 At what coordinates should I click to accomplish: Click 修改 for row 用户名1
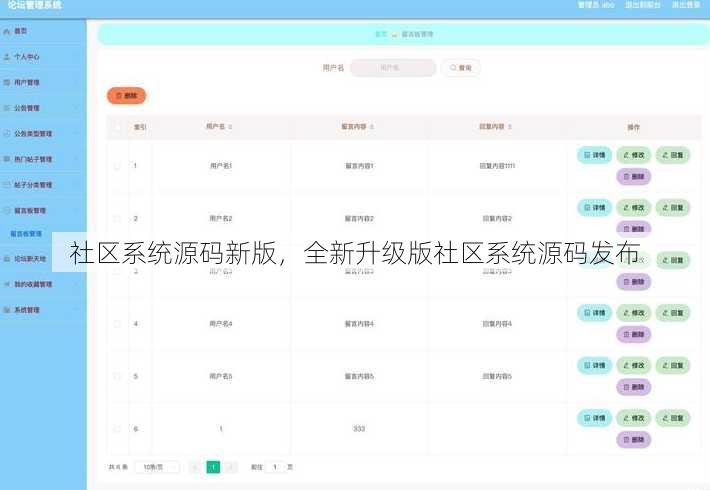[x=633, y=155]
